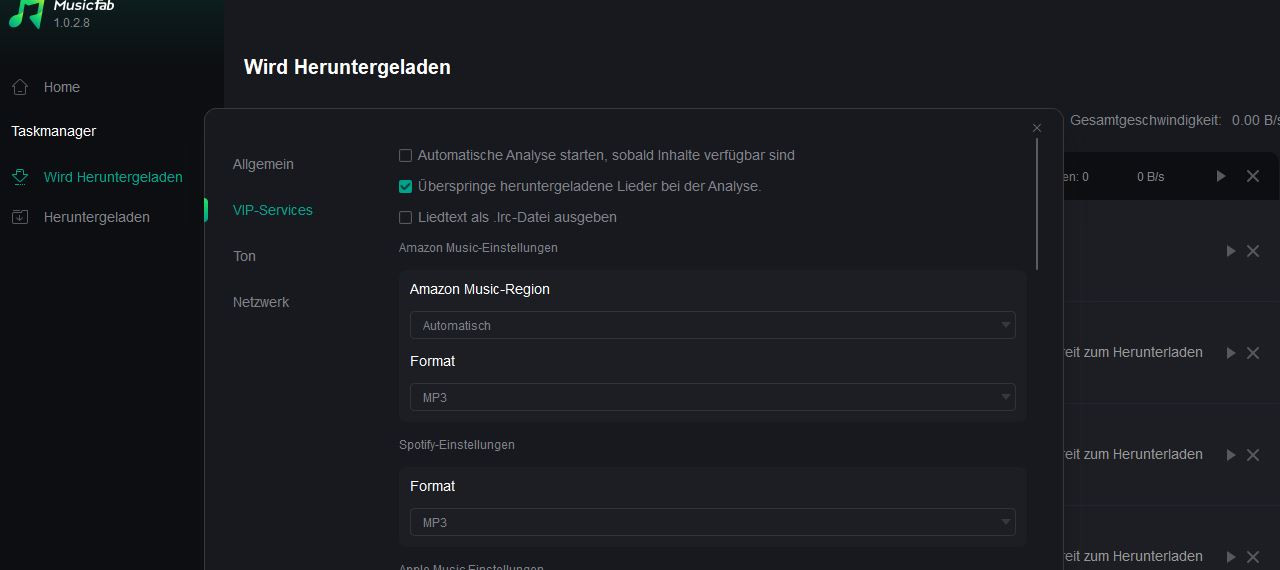Select the Ton settings tab
The width and height of the screenshot is (1280, 570).
[244, 256]
